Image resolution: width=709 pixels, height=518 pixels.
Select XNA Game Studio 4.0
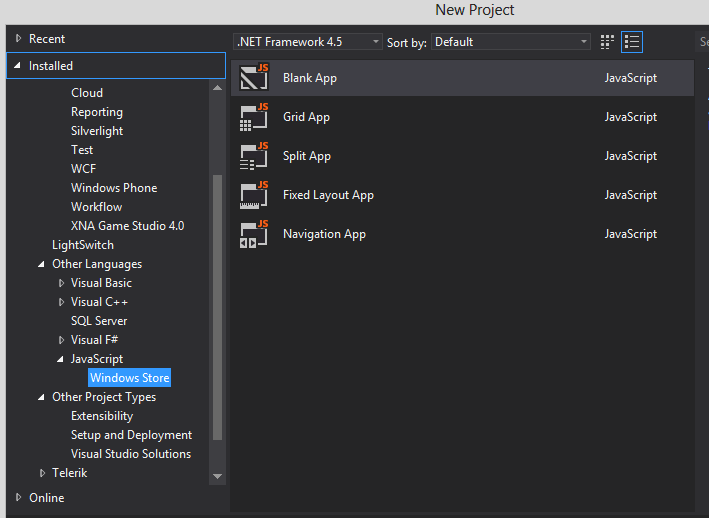click(127, 226)
